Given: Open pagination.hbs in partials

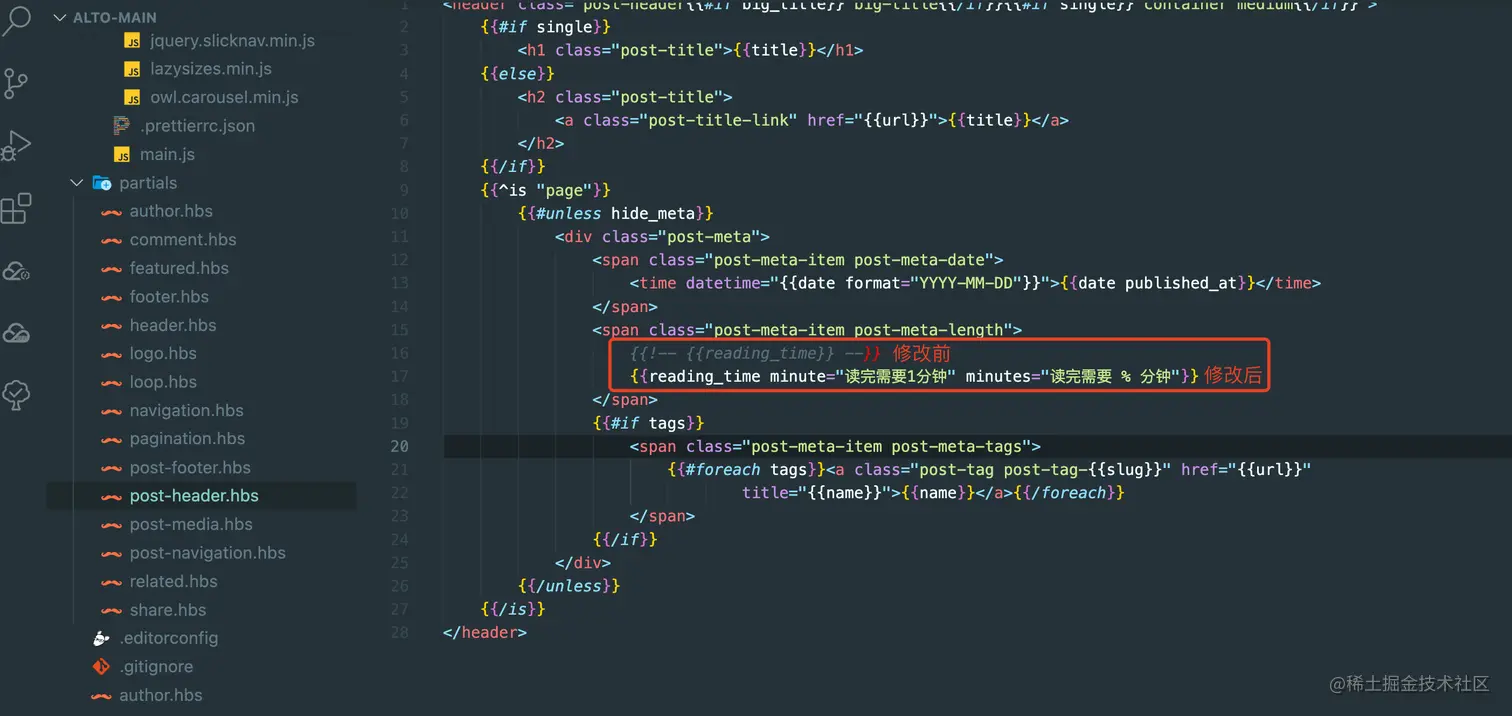Looking at the screenshot, I should pyautogui.click(x=187, y=439).
